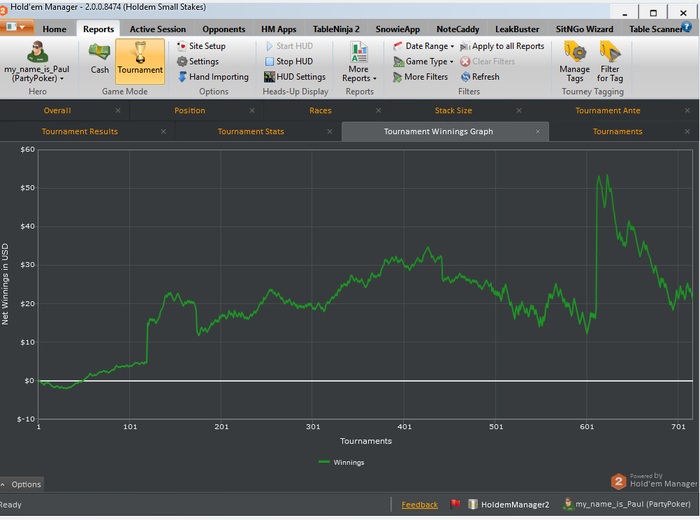Viewport: 700px width, 520px height.
Task: Close the Races report tab
Action: (379, 111)
